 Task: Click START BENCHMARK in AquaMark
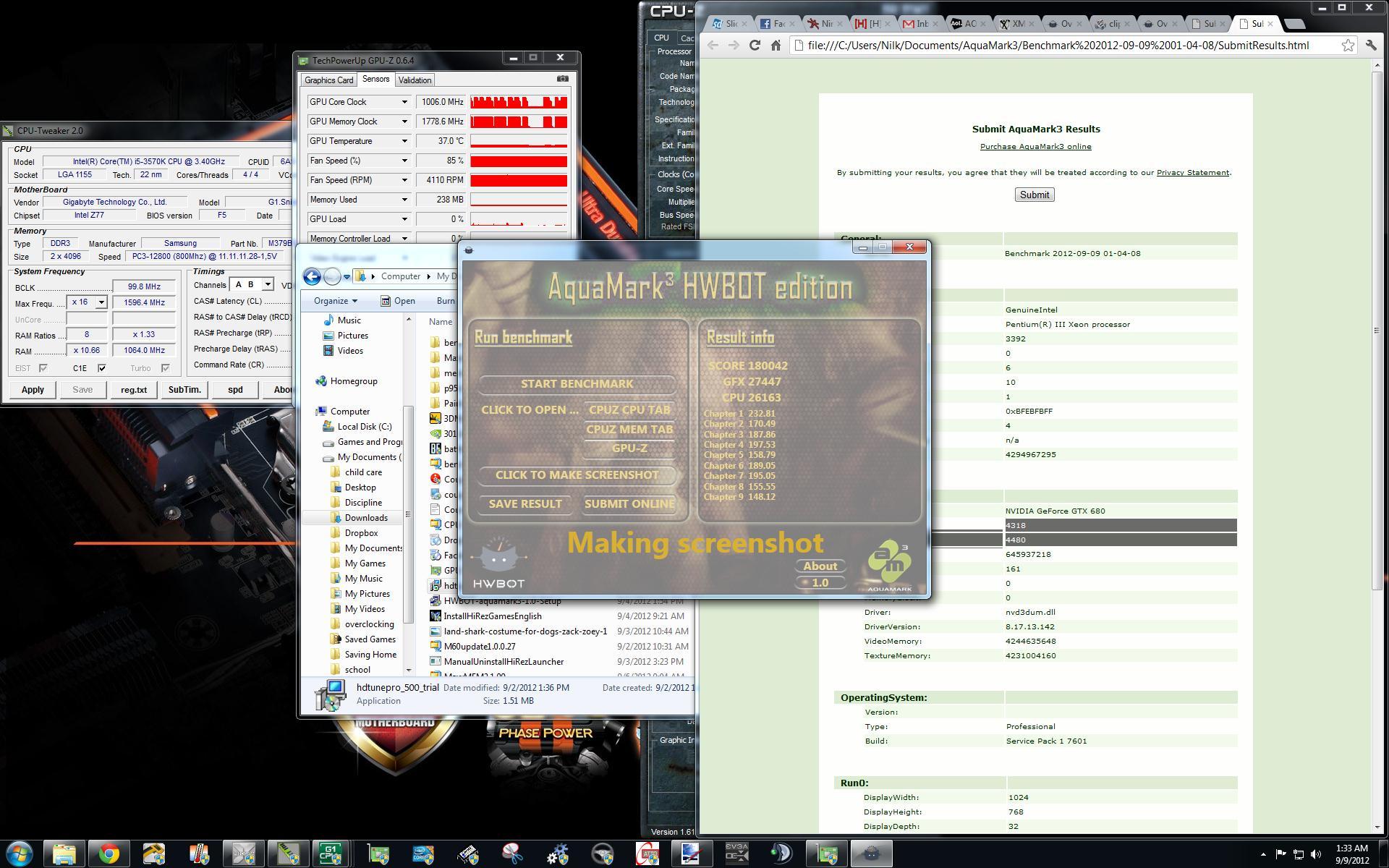pyautogui.click(x=577, y=384)
